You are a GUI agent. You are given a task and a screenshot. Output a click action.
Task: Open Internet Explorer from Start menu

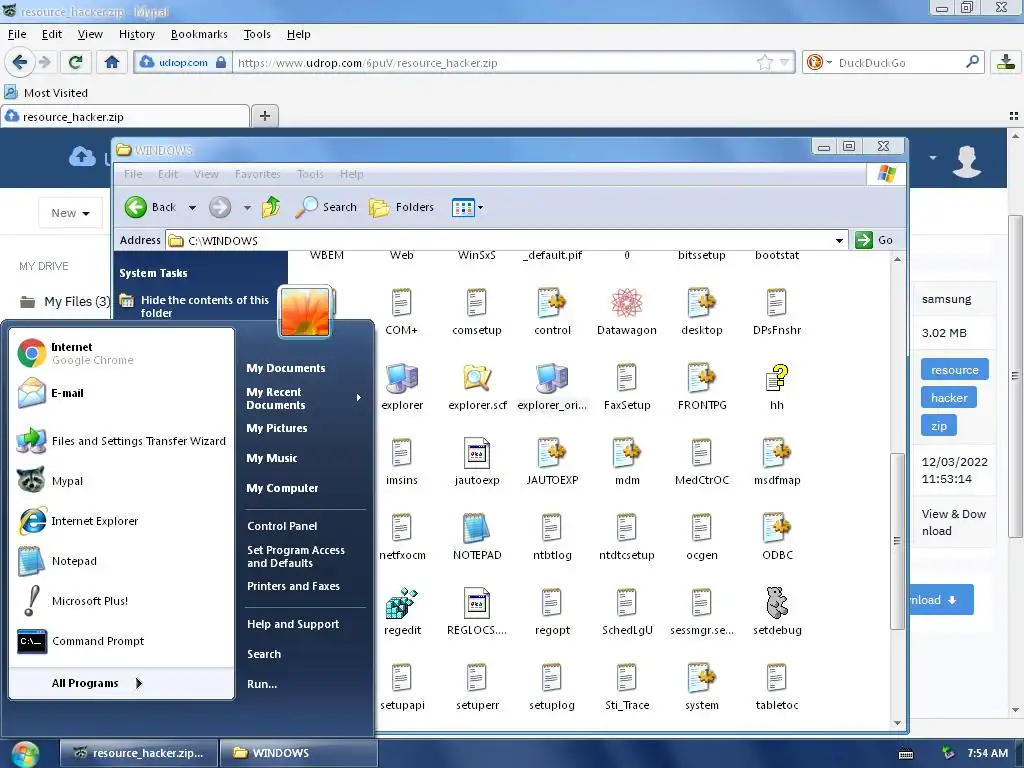pos(121,520)
